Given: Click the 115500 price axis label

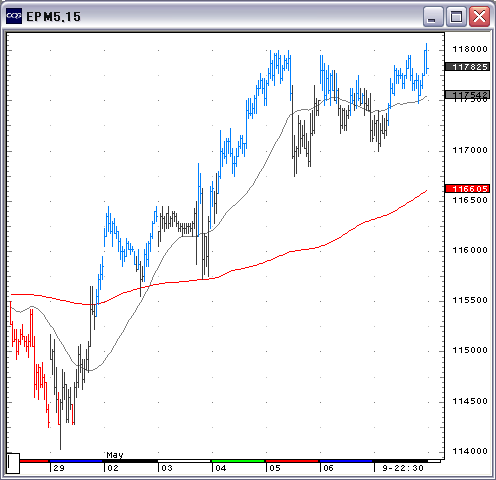Looking at the screenshot, I should coord(470,301).
